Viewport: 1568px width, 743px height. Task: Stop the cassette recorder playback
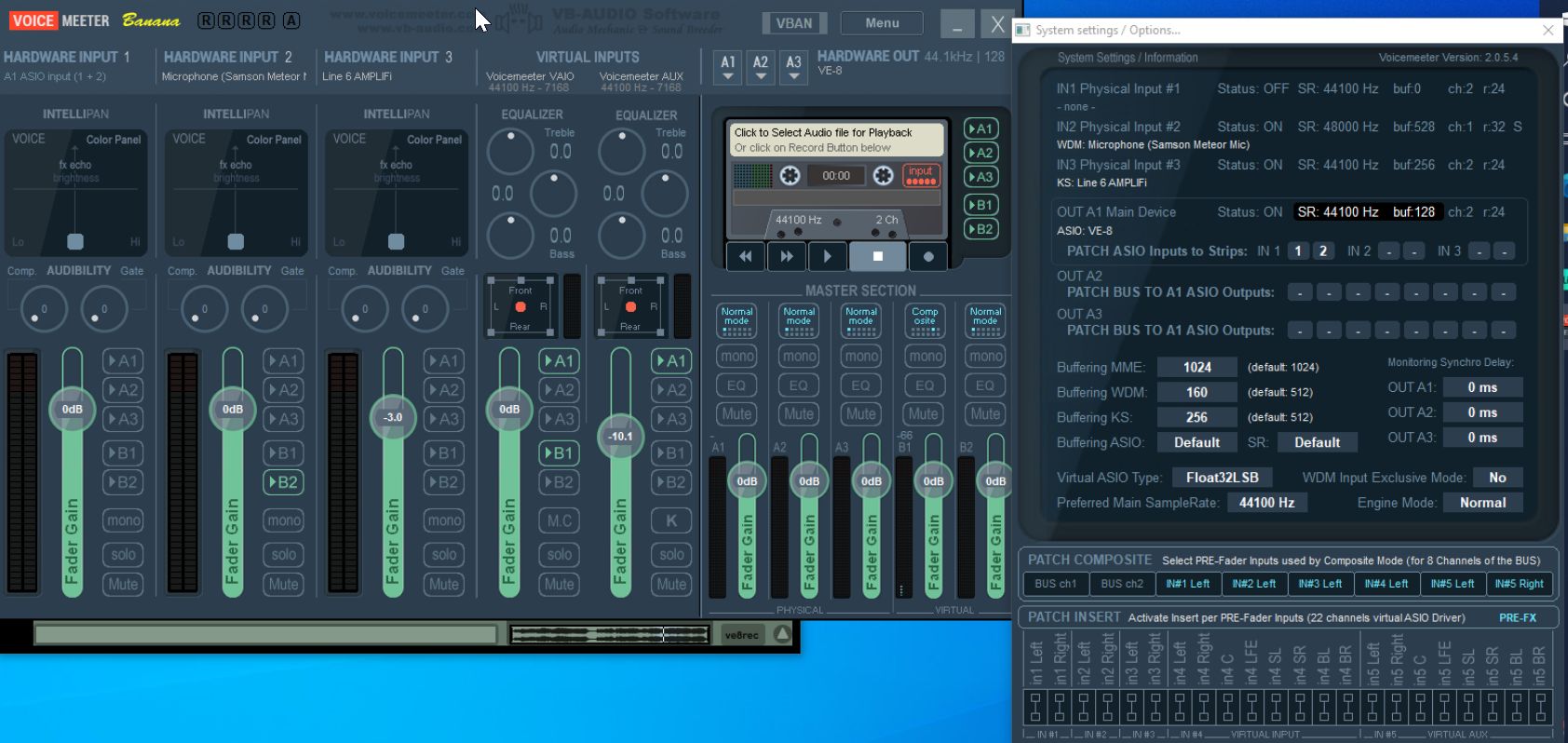tap(877, 256)
